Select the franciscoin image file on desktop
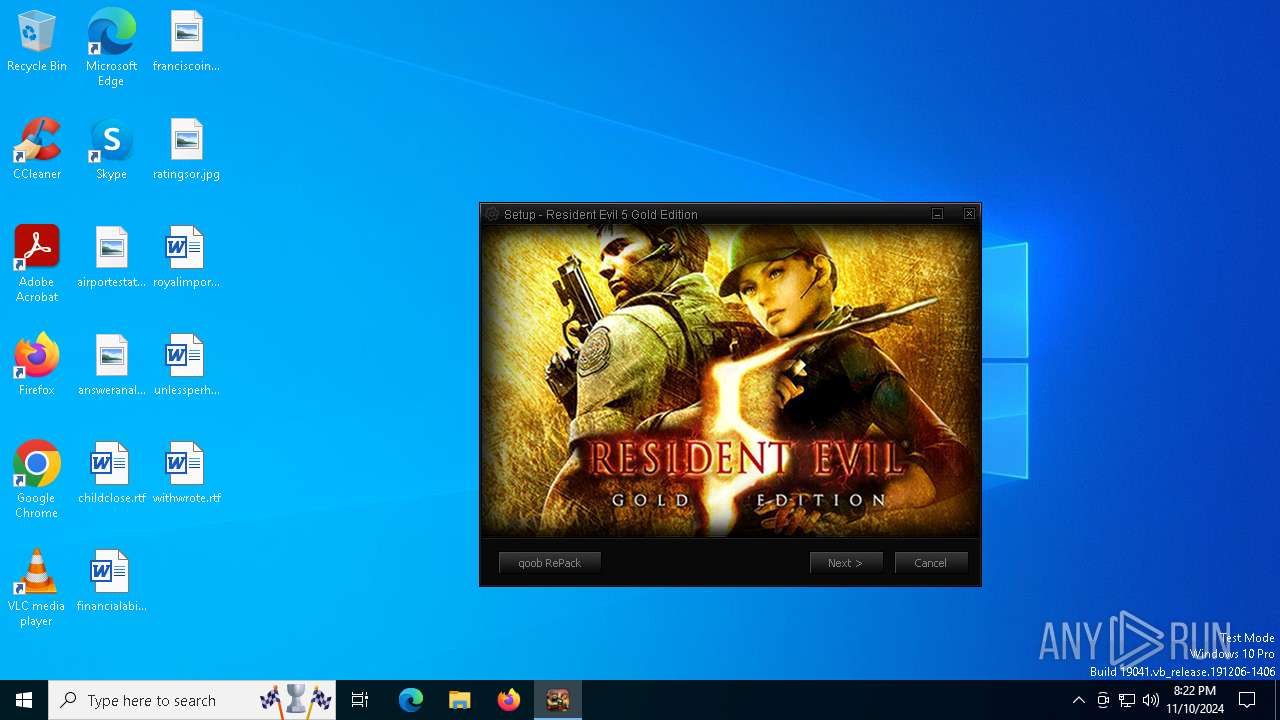The width and height of the screenshot is (1280, 720). (186, 42)
